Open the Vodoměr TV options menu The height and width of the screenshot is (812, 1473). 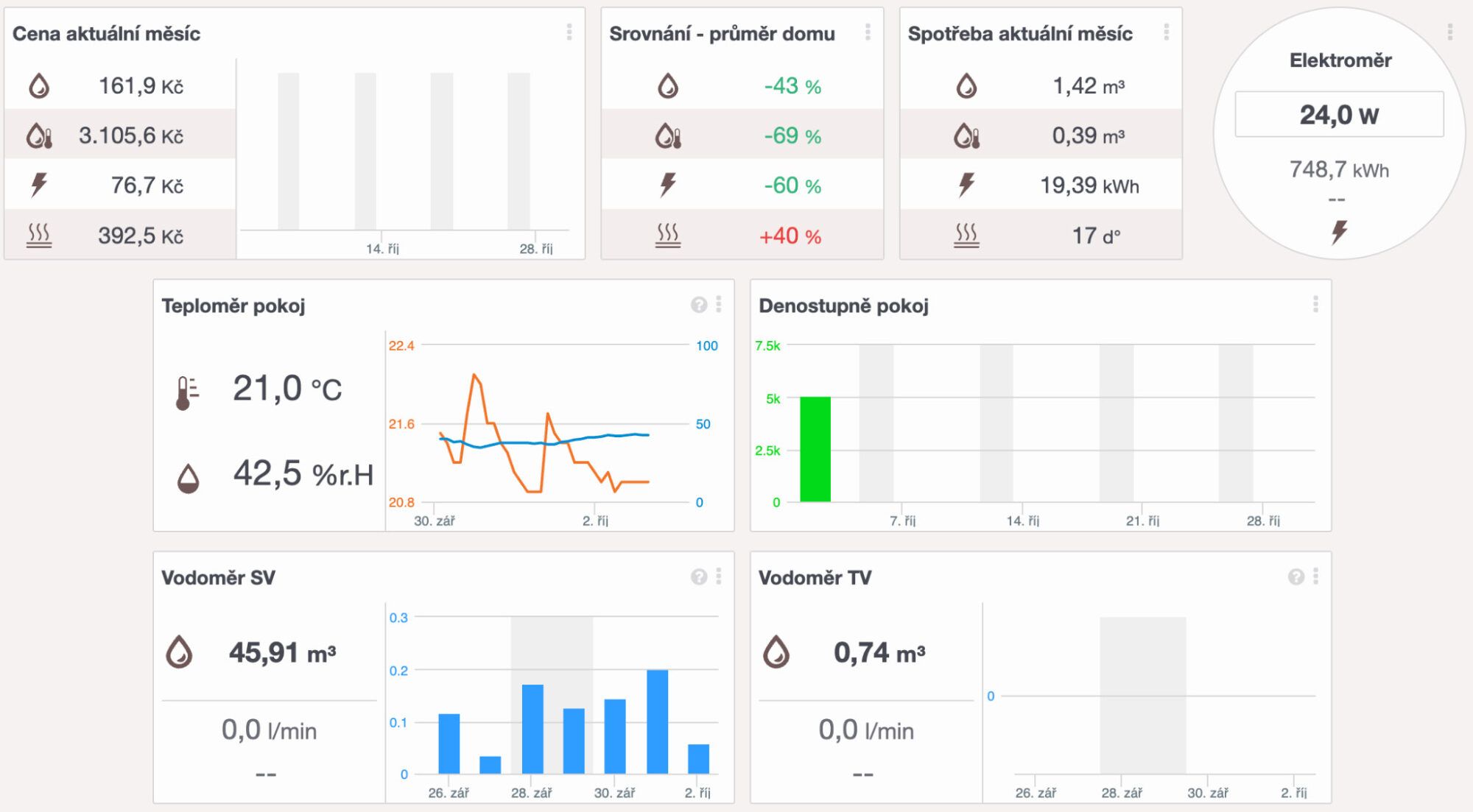tap(1315, 576)
